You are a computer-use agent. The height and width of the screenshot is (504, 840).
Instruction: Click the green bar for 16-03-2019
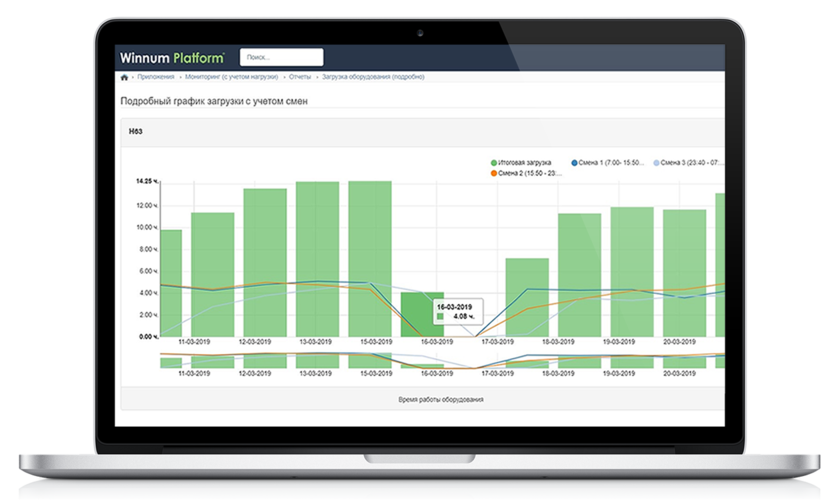pos(420,314)
